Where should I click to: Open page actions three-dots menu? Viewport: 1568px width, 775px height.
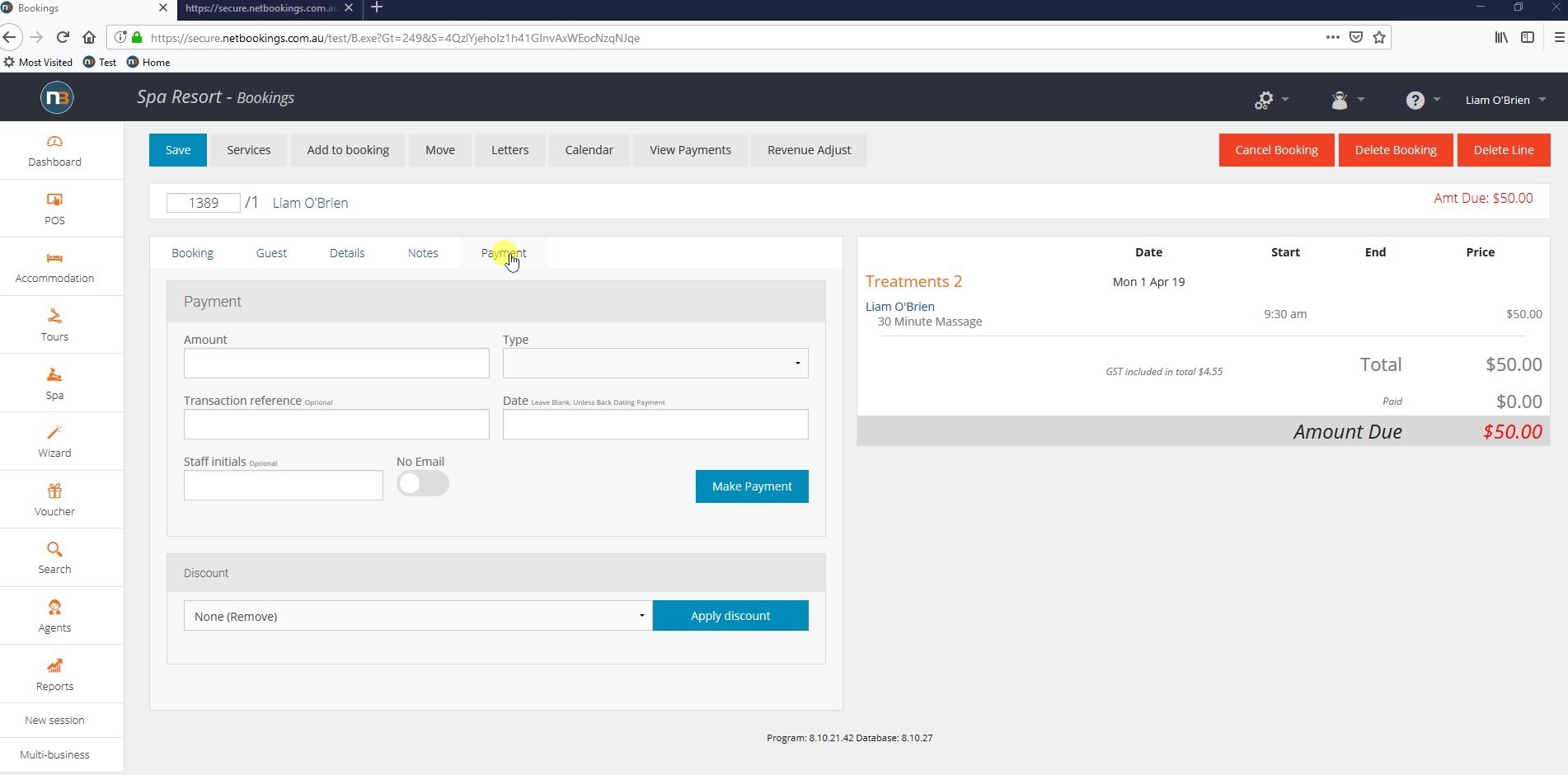pyautogui.click(x=1332, y=37)
